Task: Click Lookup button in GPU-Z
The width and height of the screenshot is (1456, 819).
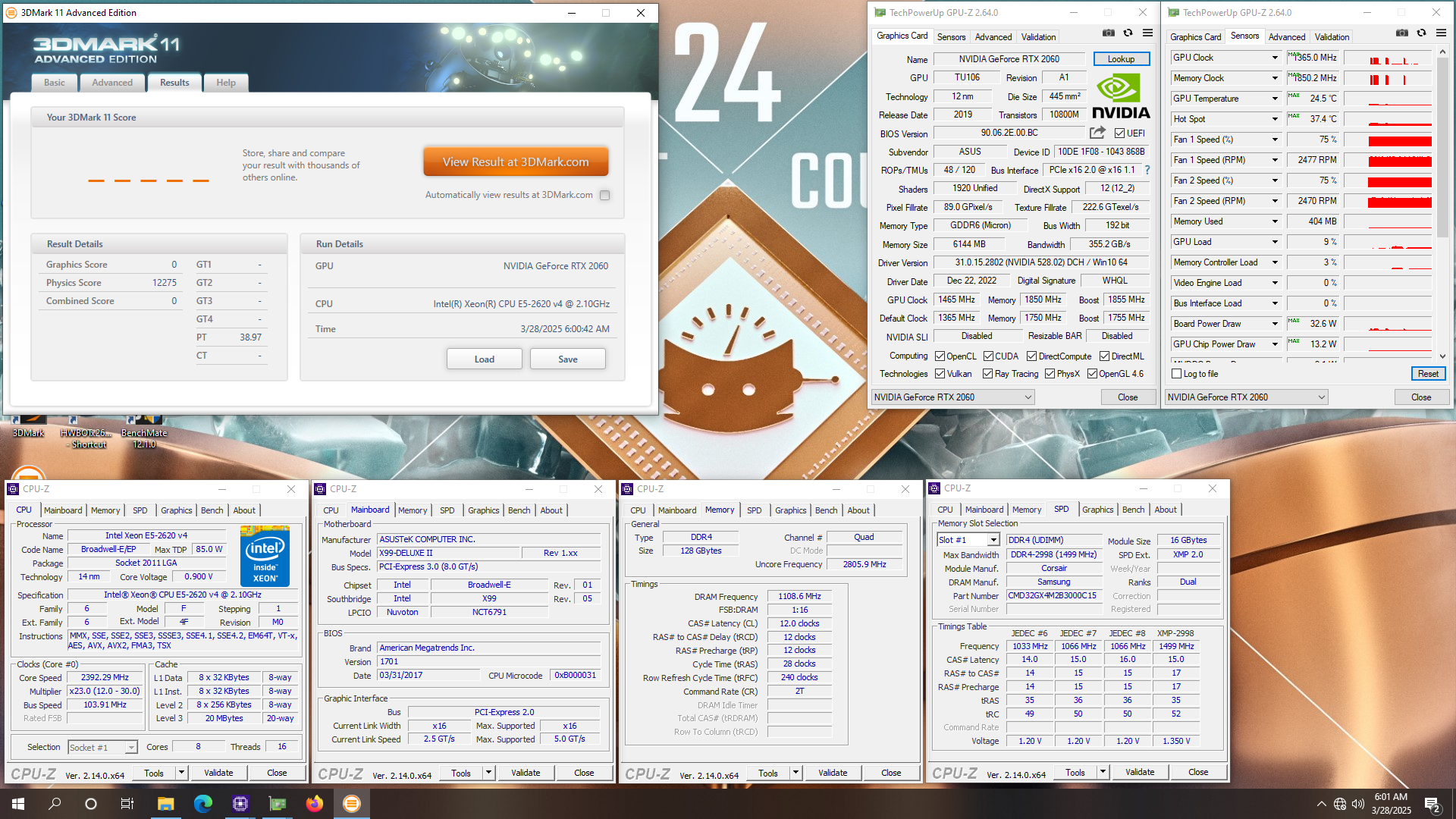Action: click(1121, 59)
